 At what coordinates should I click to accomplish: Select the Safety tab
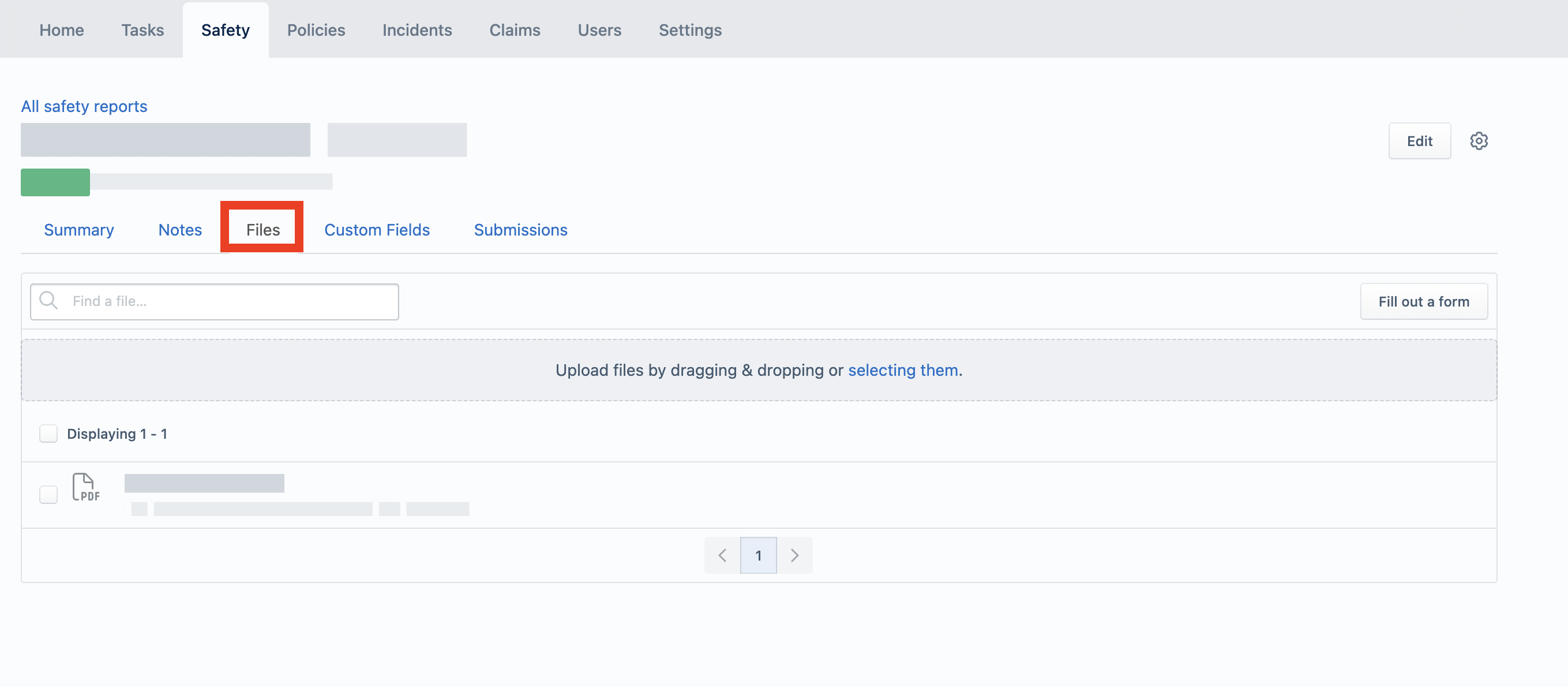point(225,30)
